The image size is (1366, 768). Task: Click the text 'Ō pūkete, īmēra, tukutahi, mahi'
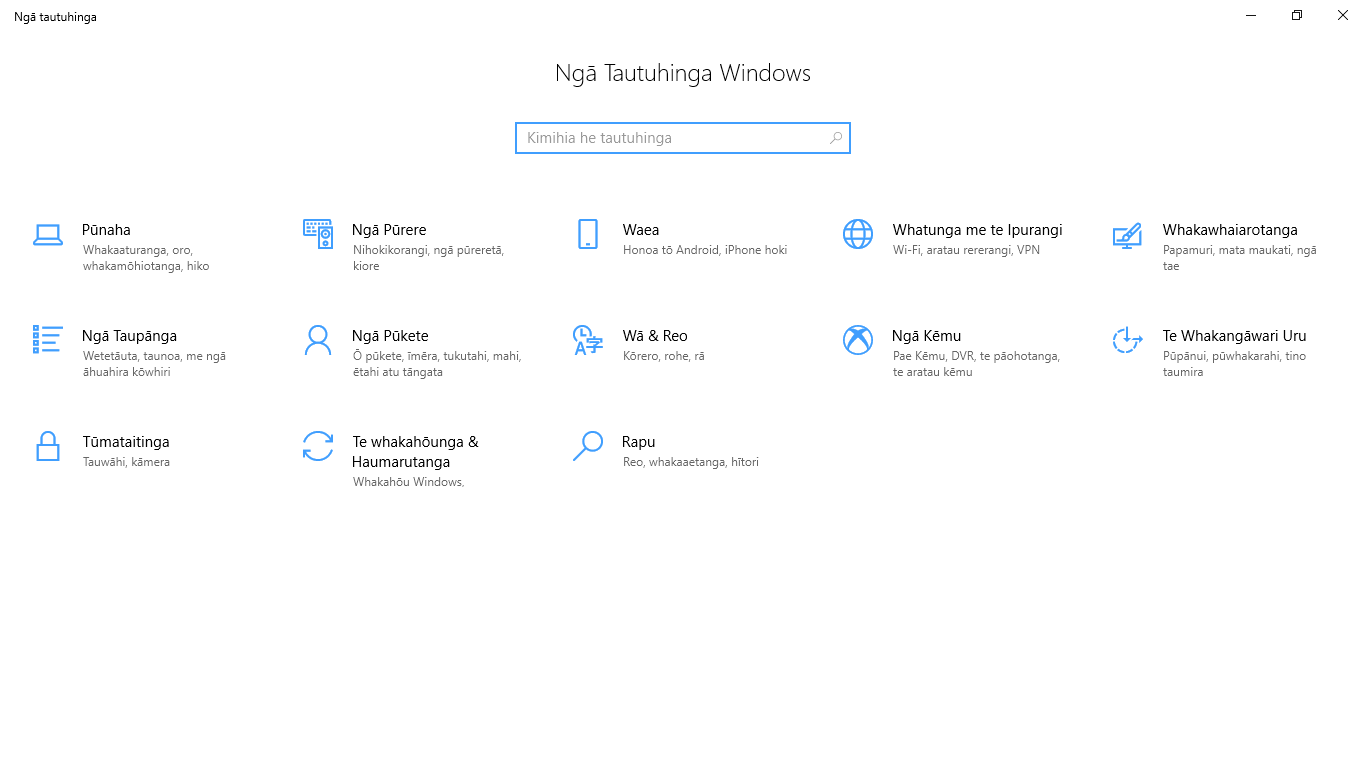point(437,356)
